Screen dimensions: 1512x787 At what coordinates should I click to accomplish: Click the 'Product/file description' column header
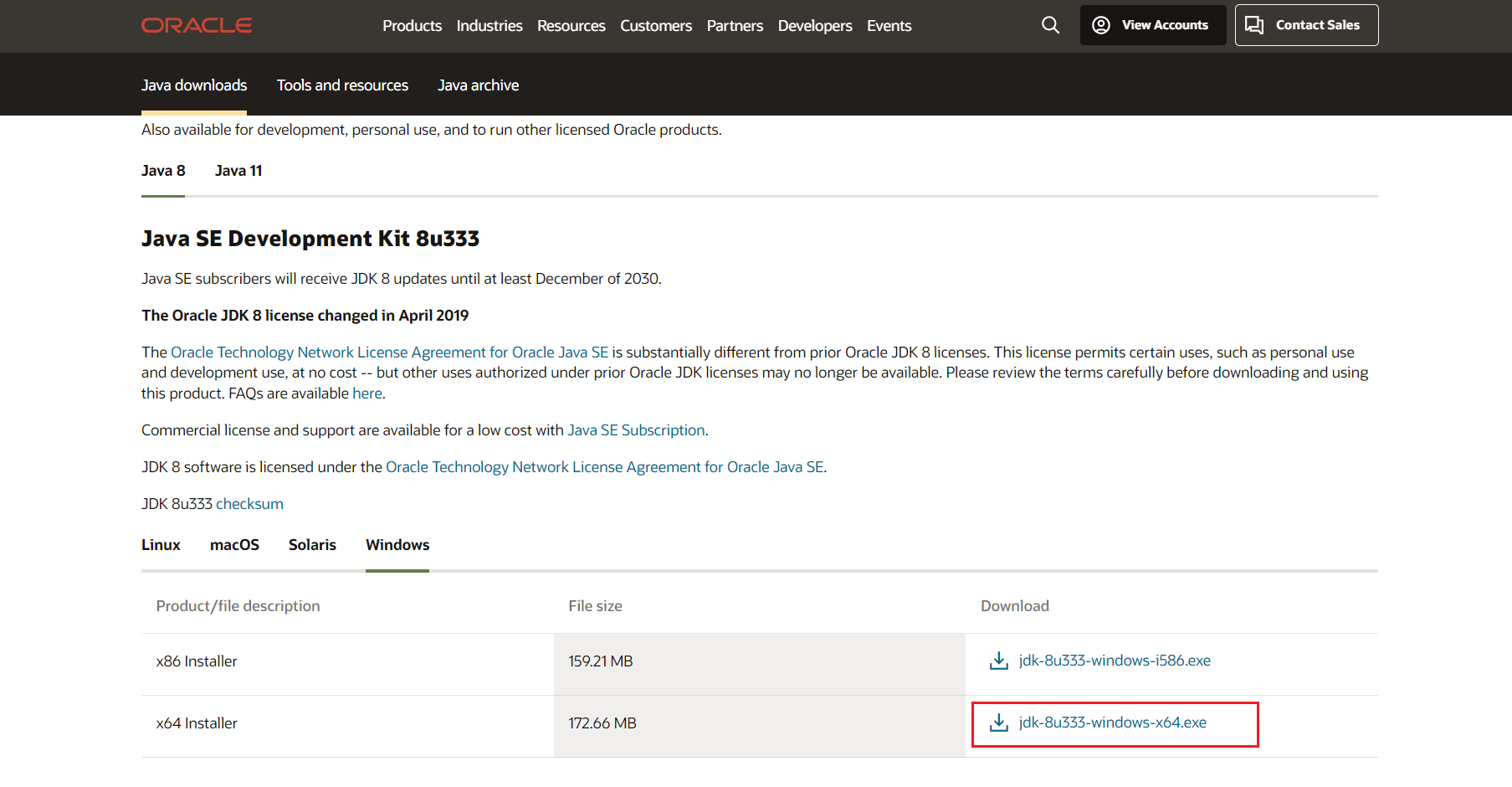pyautogui.click(x=238, y=606)
